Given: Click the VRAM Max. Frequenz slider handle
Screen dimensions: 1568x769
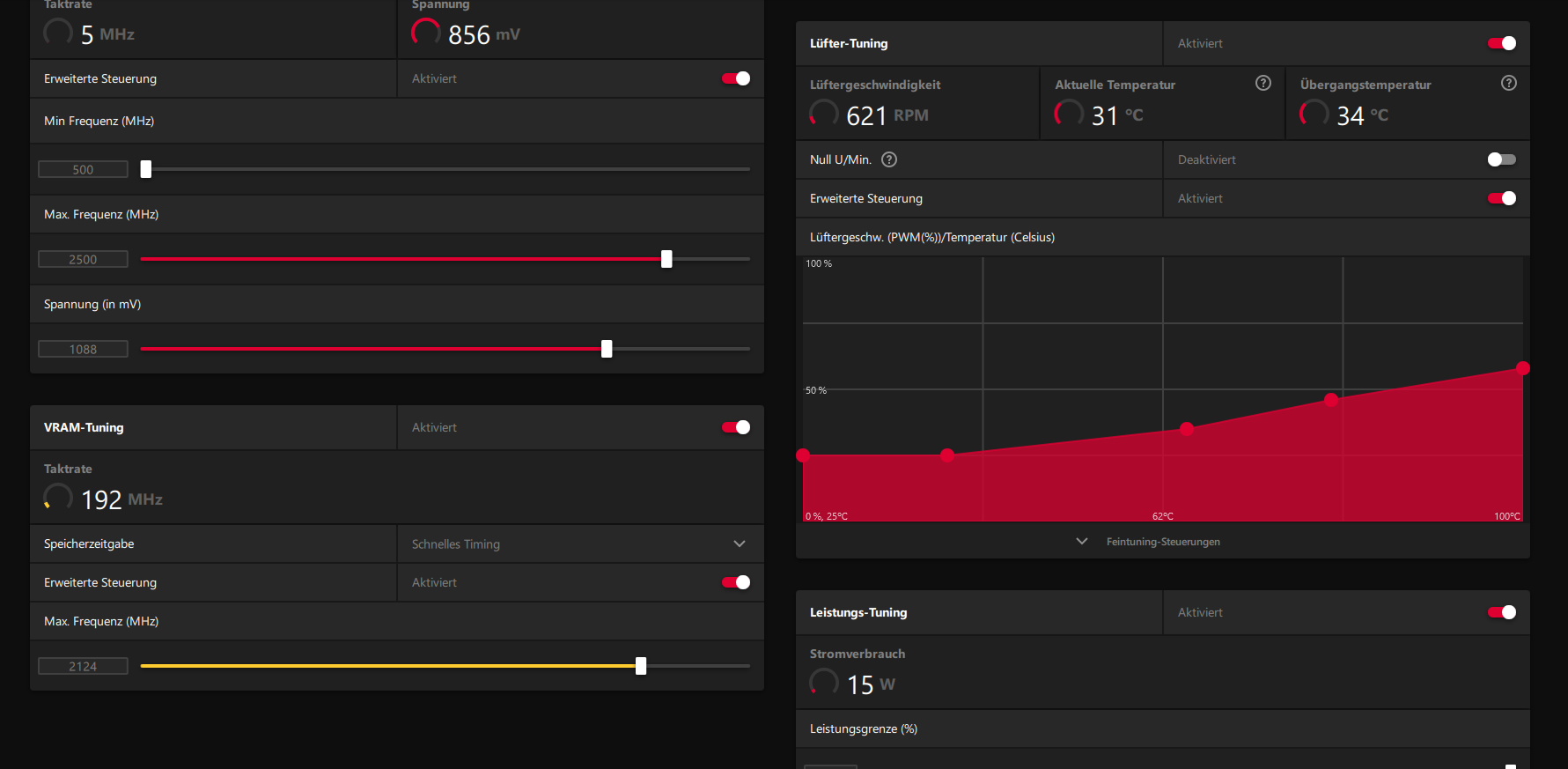Looking at the screenshot, I should click(641, 666).
